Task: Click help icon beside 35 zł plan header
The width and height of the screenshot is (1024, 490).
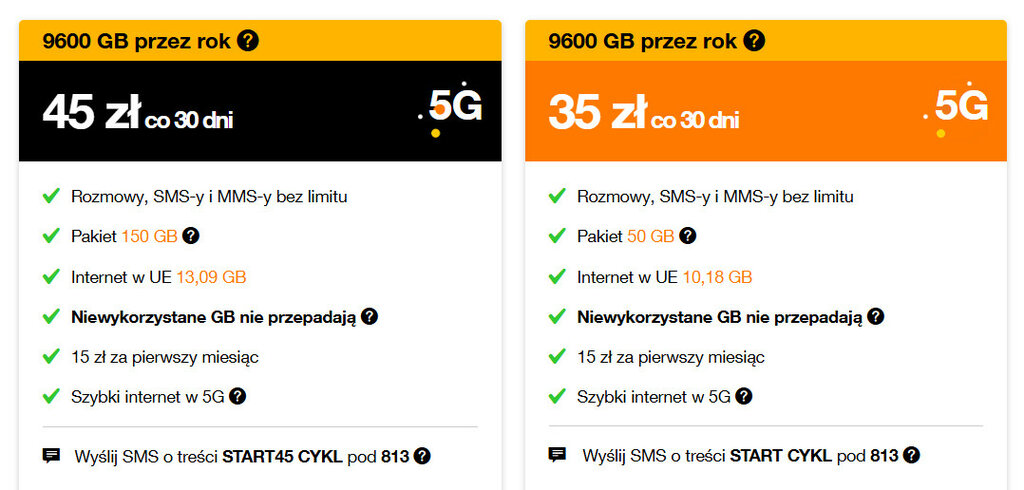Action: (x=755, y=41)
